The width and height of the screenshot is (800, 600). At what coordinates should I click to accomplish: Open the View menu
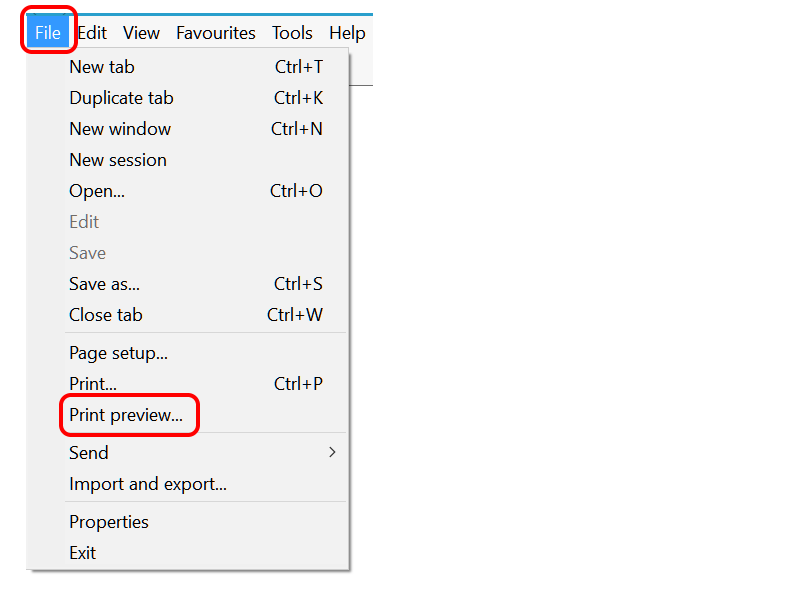click(x=141, y=32)
